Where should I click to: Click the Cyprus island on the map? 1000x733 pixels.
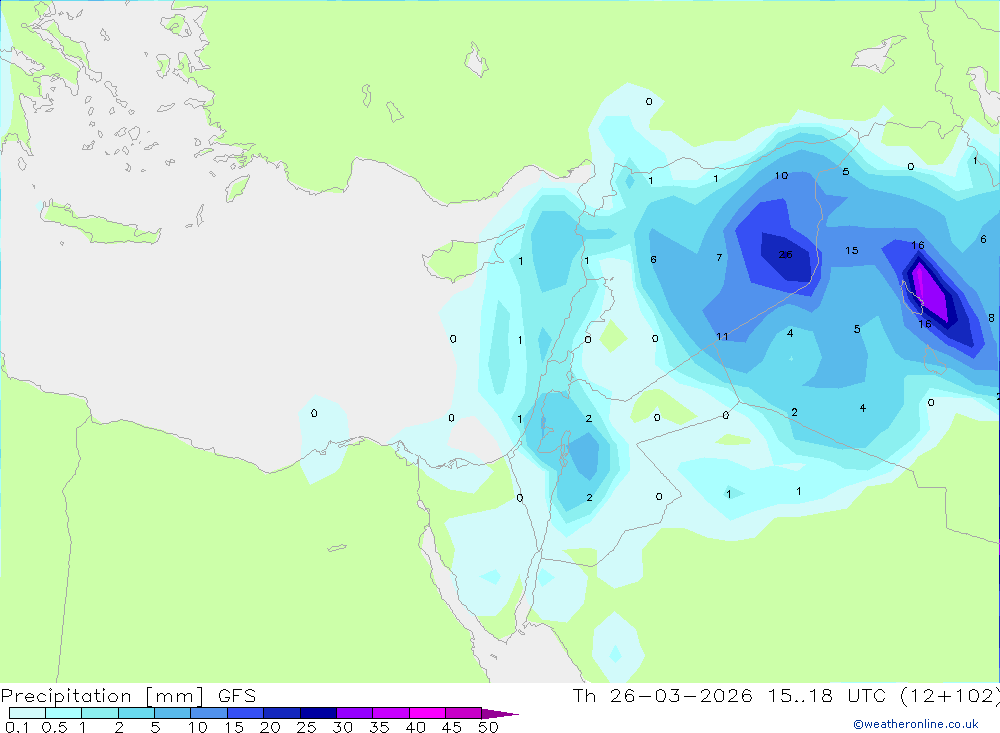coord(453,260)
